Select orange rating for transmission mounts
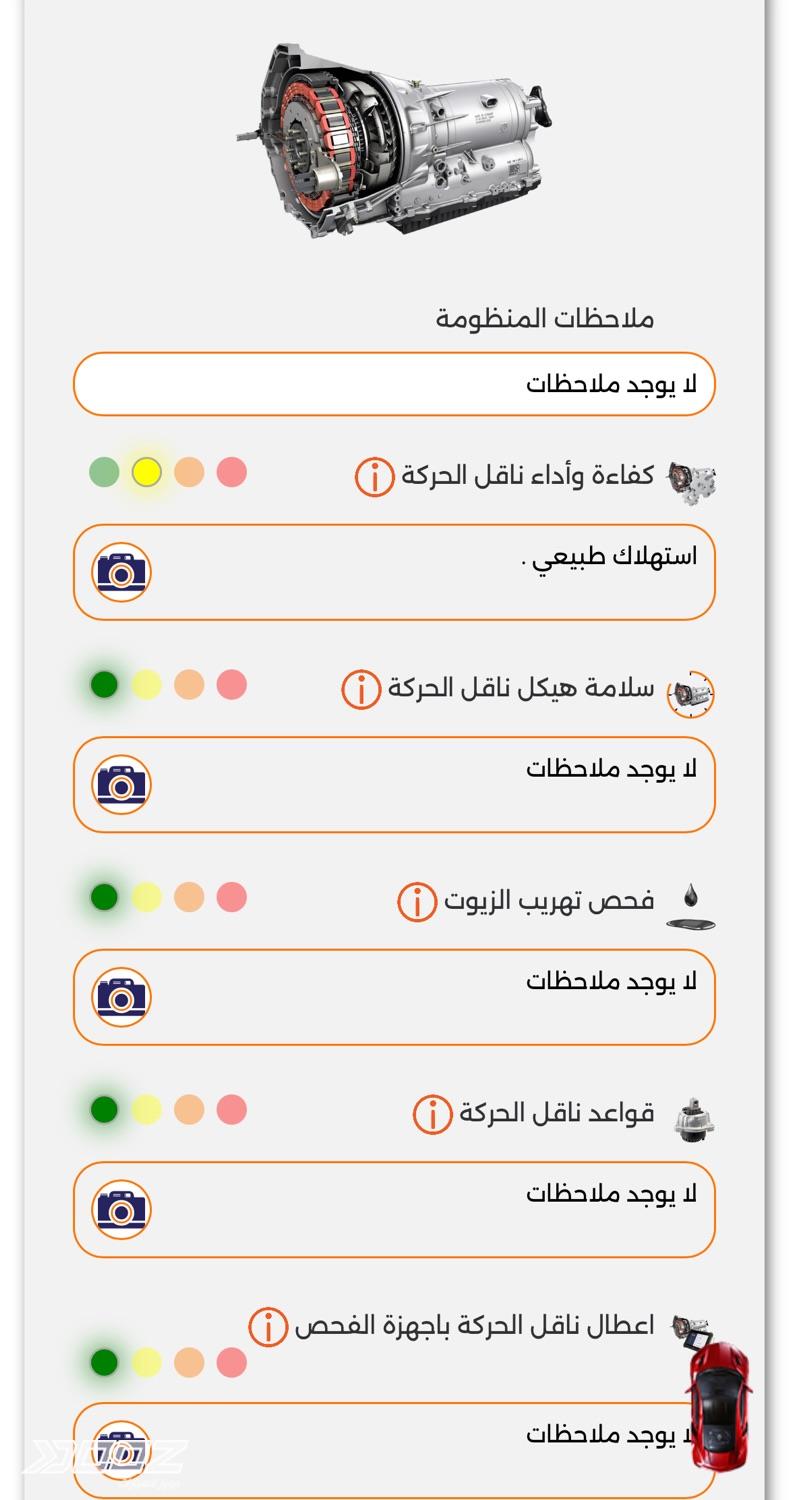The image size is (789, 1500). pyautogui.click(x=189, y=1109)
